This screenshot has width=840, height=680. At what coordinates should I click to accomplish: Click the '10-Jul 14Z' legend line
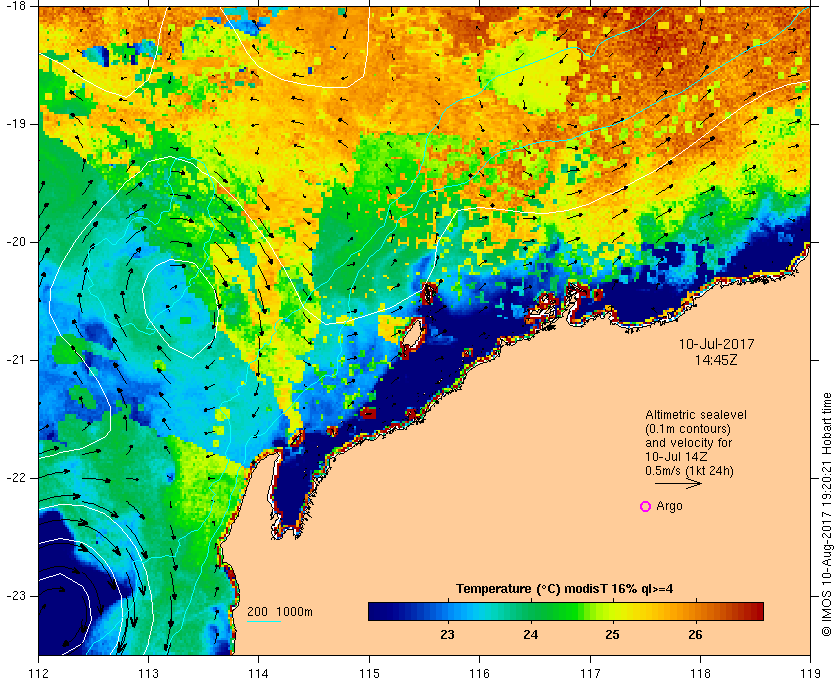pyautogui.click(x=676, y=457)
